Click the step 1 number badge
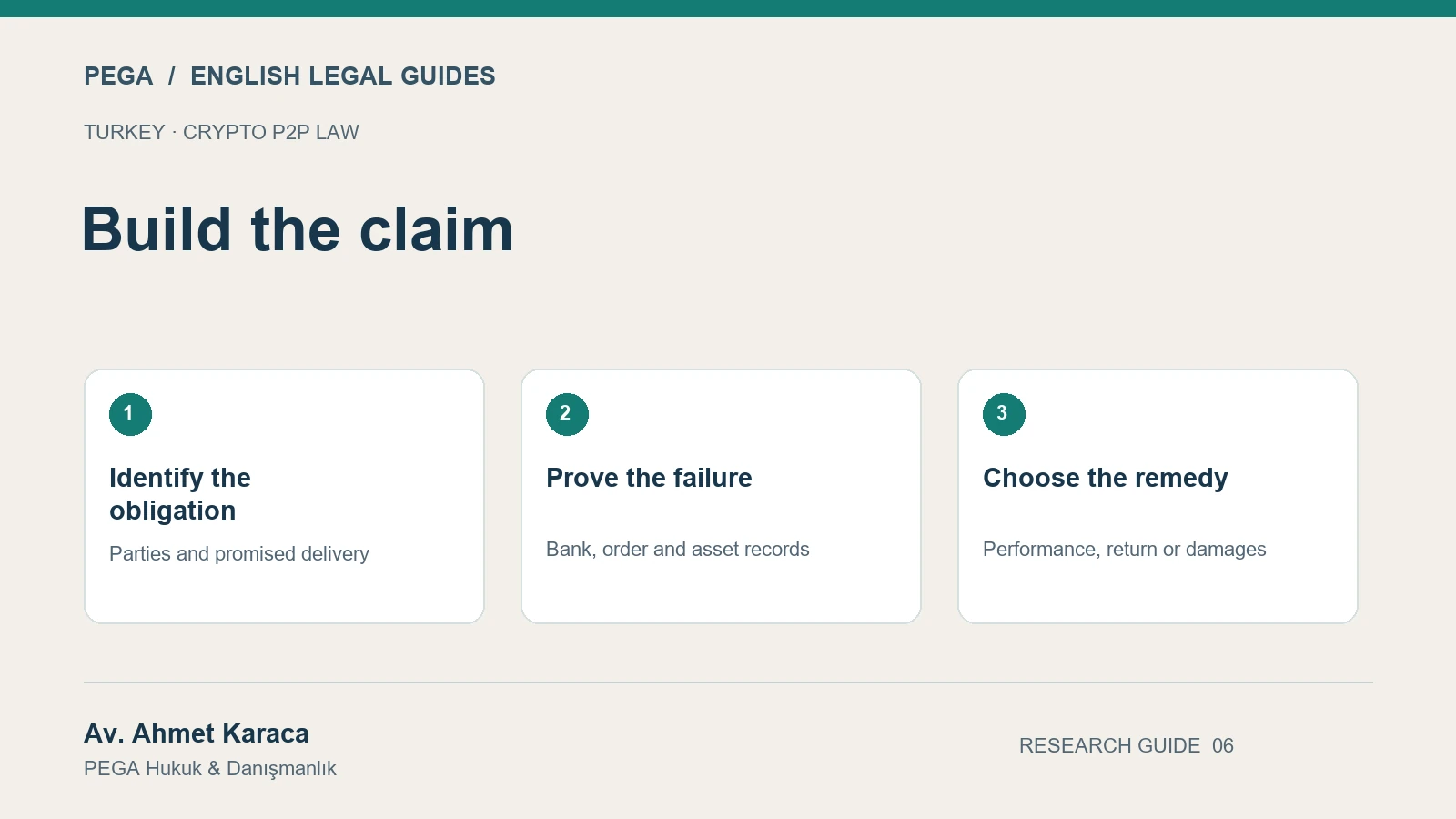This screenshot has height=819, width=1456. (x=130, y=414)
